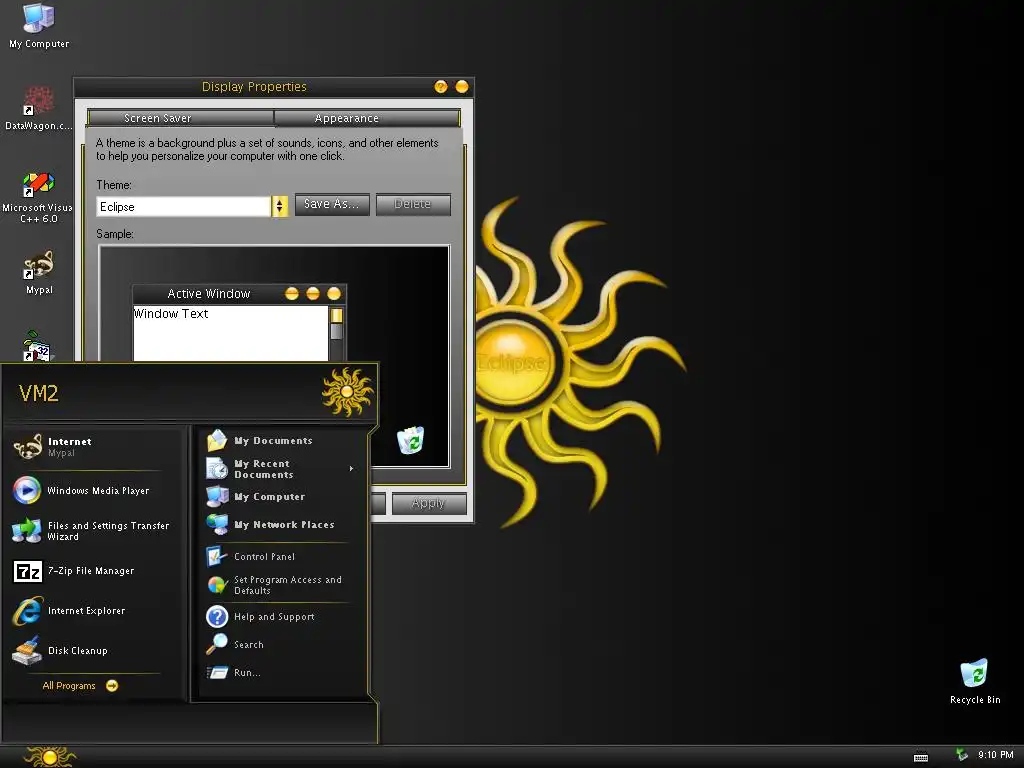Image resolution: width=1024 pixels, height=768 pixels.
Task: Click the Save As... button
Action: point(332,204)
